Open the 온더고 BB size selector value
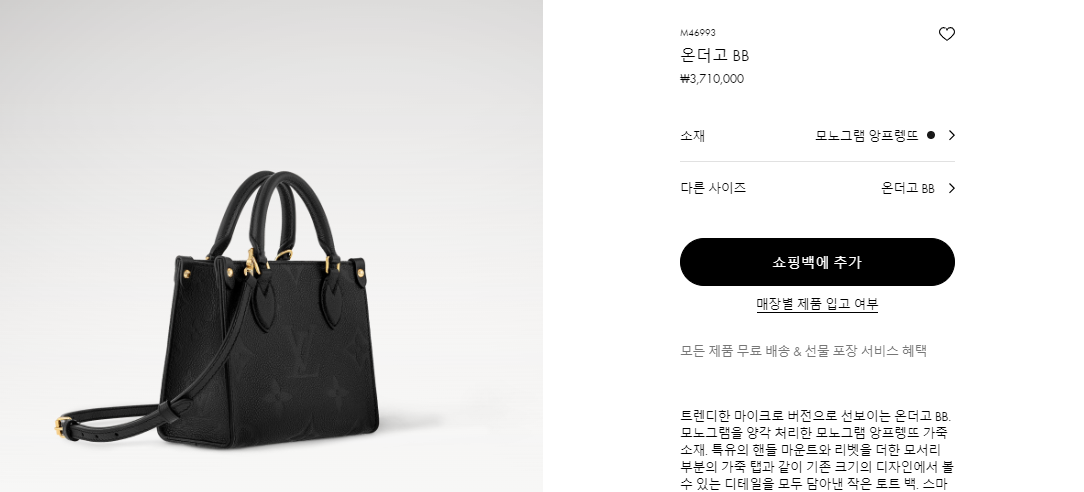1084x492 pixels. [x=908, y=188]
